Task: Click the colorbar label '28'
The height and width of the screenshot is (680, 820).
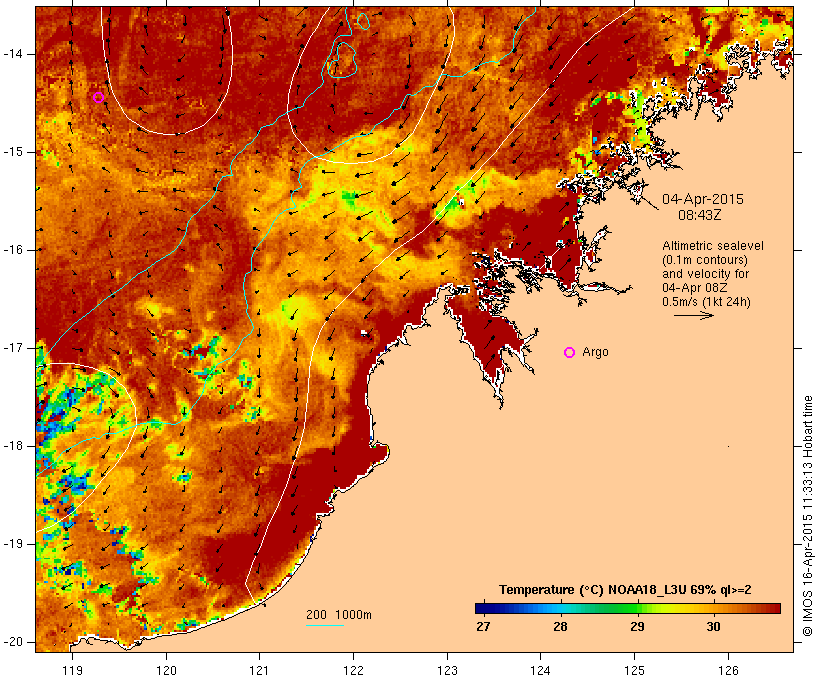Action: pyautogui.click(x=560, y=627)
